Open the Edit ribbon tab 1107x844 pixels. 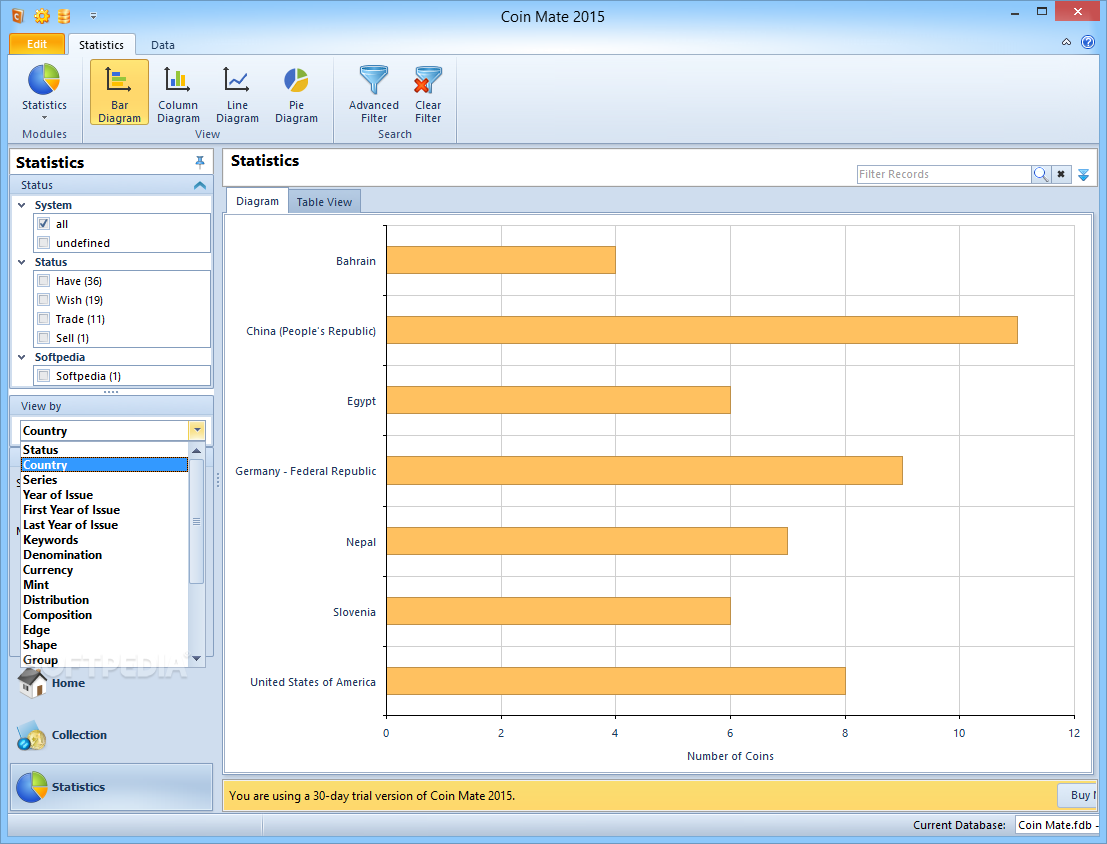point(37,44)
